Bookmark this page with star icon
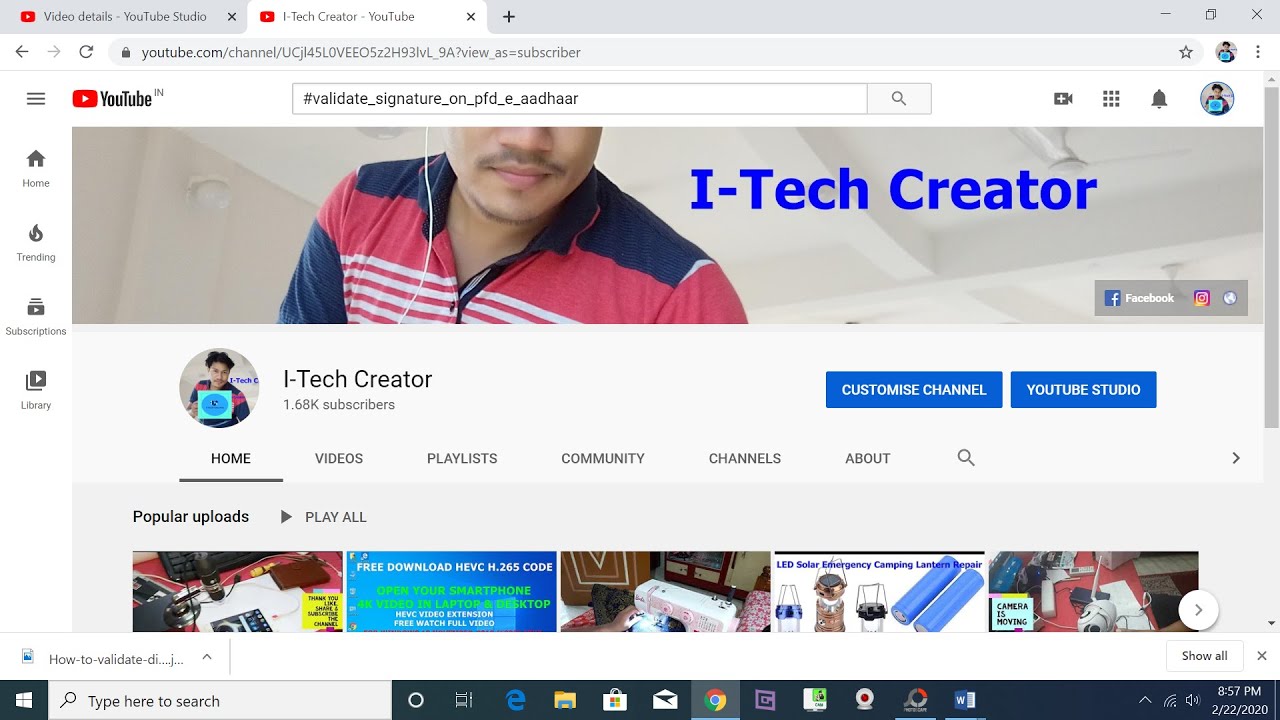This screenshot has width=1280, height=720. (1186, 52)
